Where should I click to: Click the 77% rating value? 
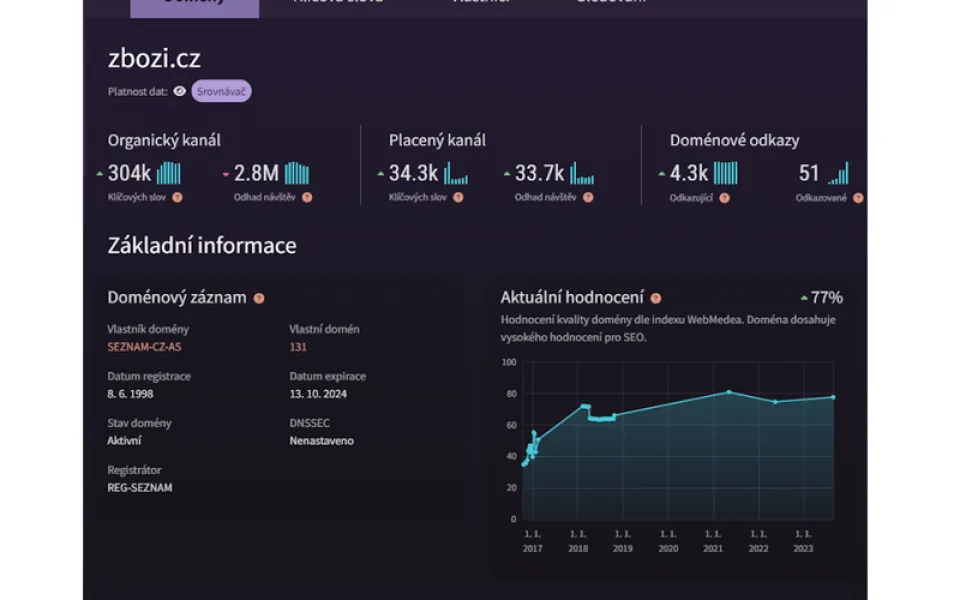coord(827,298)
